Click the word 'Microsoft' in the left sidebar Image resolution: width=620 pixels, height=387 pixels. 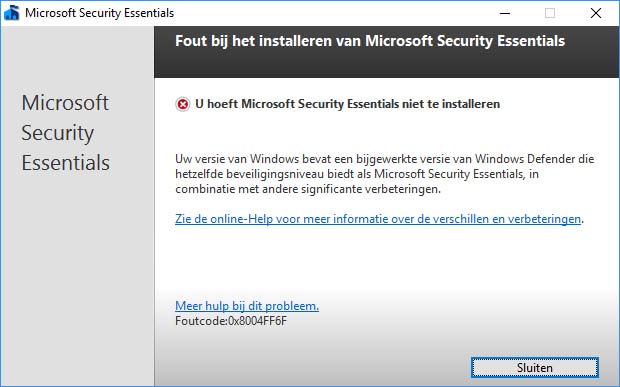click(x=65, y=103)
